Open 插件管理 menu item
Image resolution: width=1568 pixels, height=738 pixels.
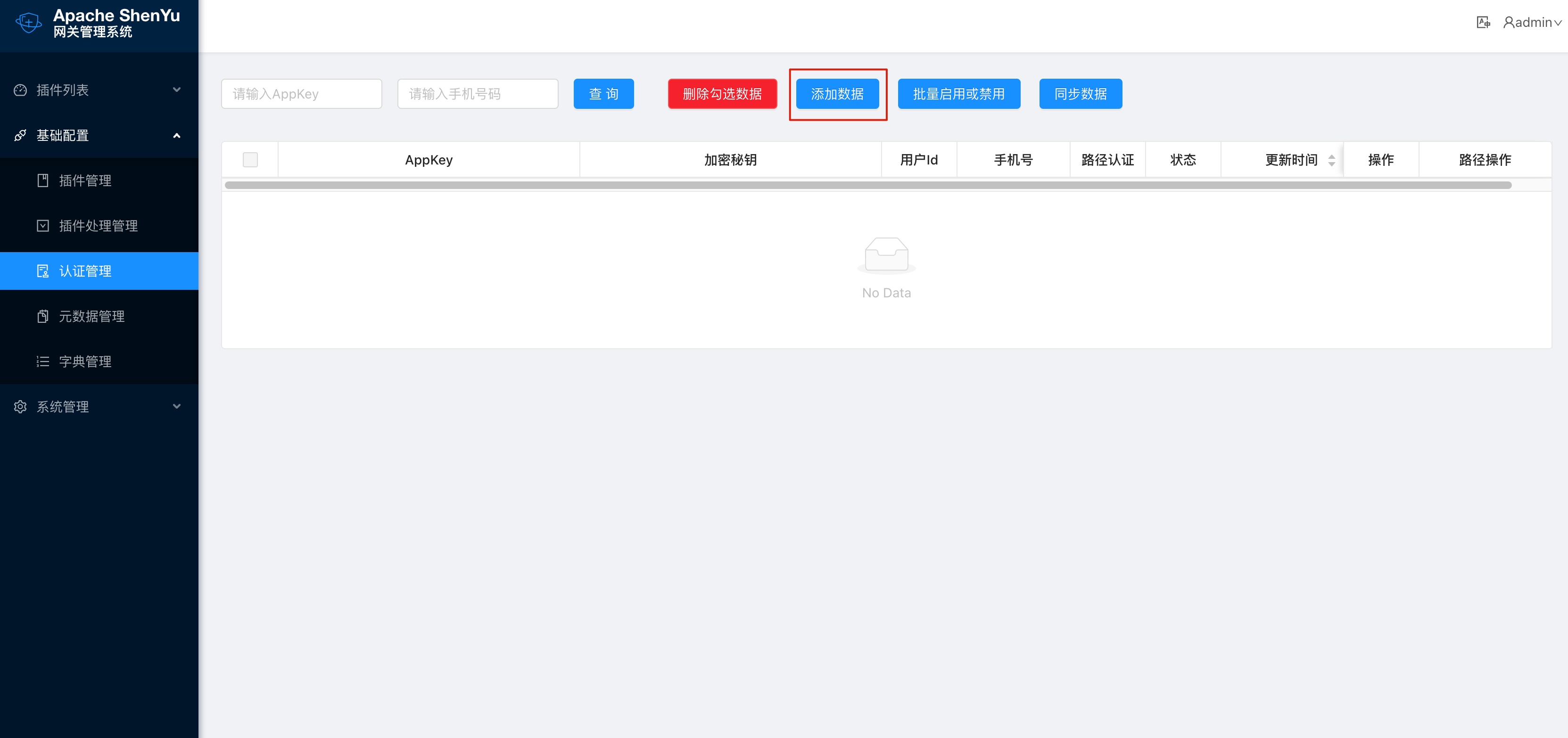[85, 180]
